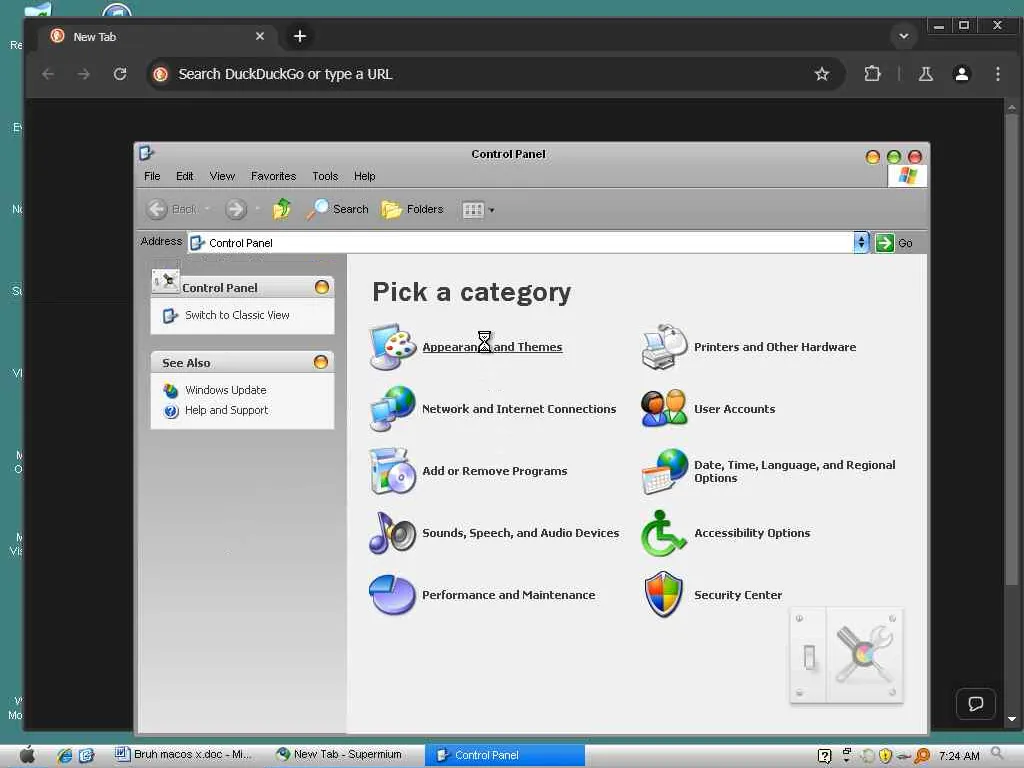Viewport: 1024px width, 768px height.
Task: Open Performance and Maintenance pie chart icon
Action: (392, 595)
